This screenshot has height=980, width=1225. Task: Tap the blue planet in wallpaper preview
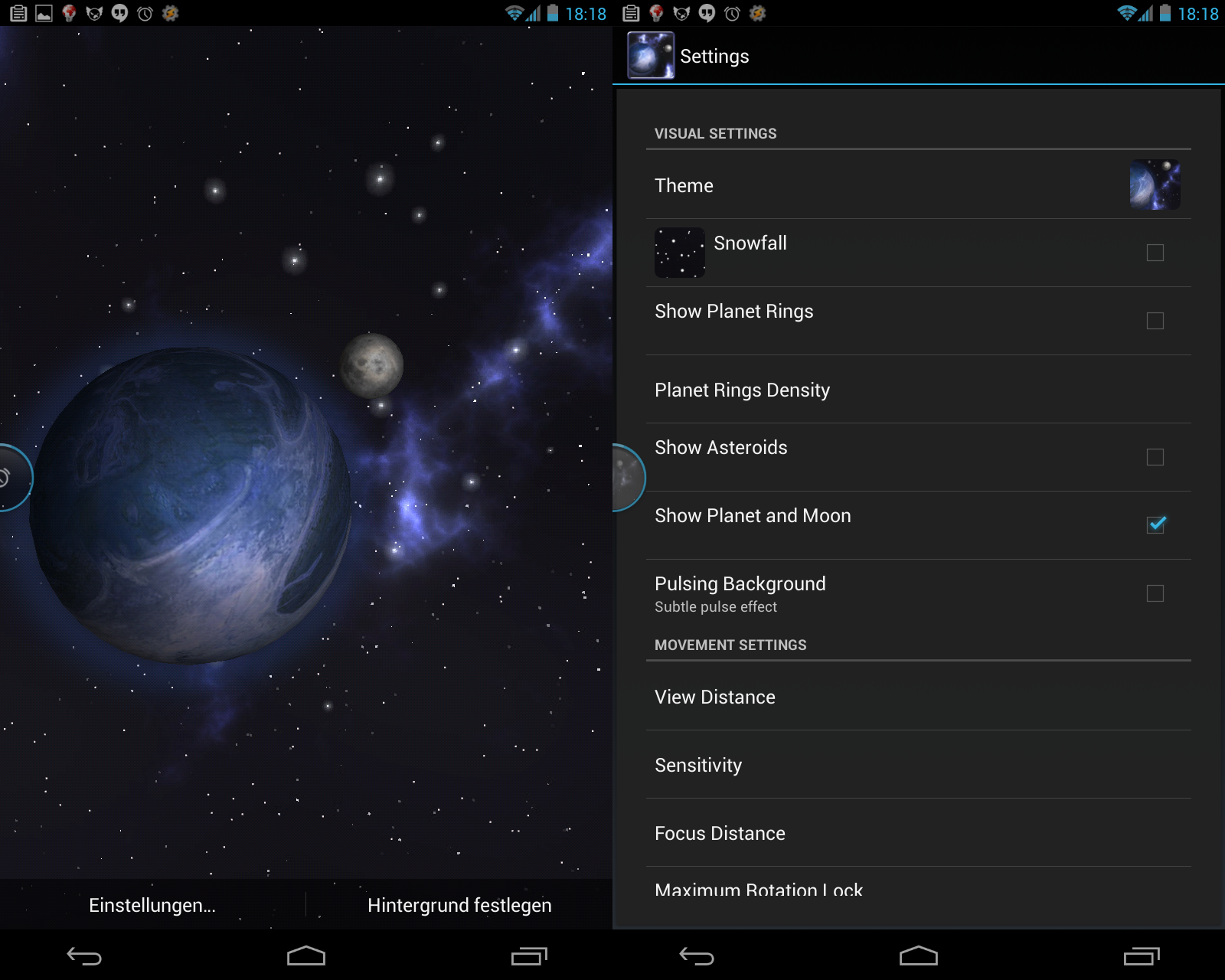point(190,505)
